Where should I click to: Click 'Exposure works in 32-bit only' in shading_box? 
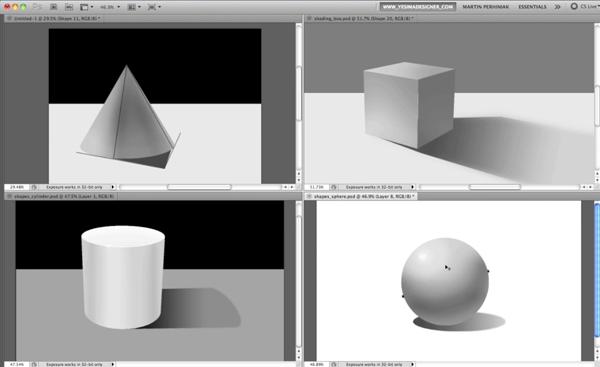(x=374, y=187)
